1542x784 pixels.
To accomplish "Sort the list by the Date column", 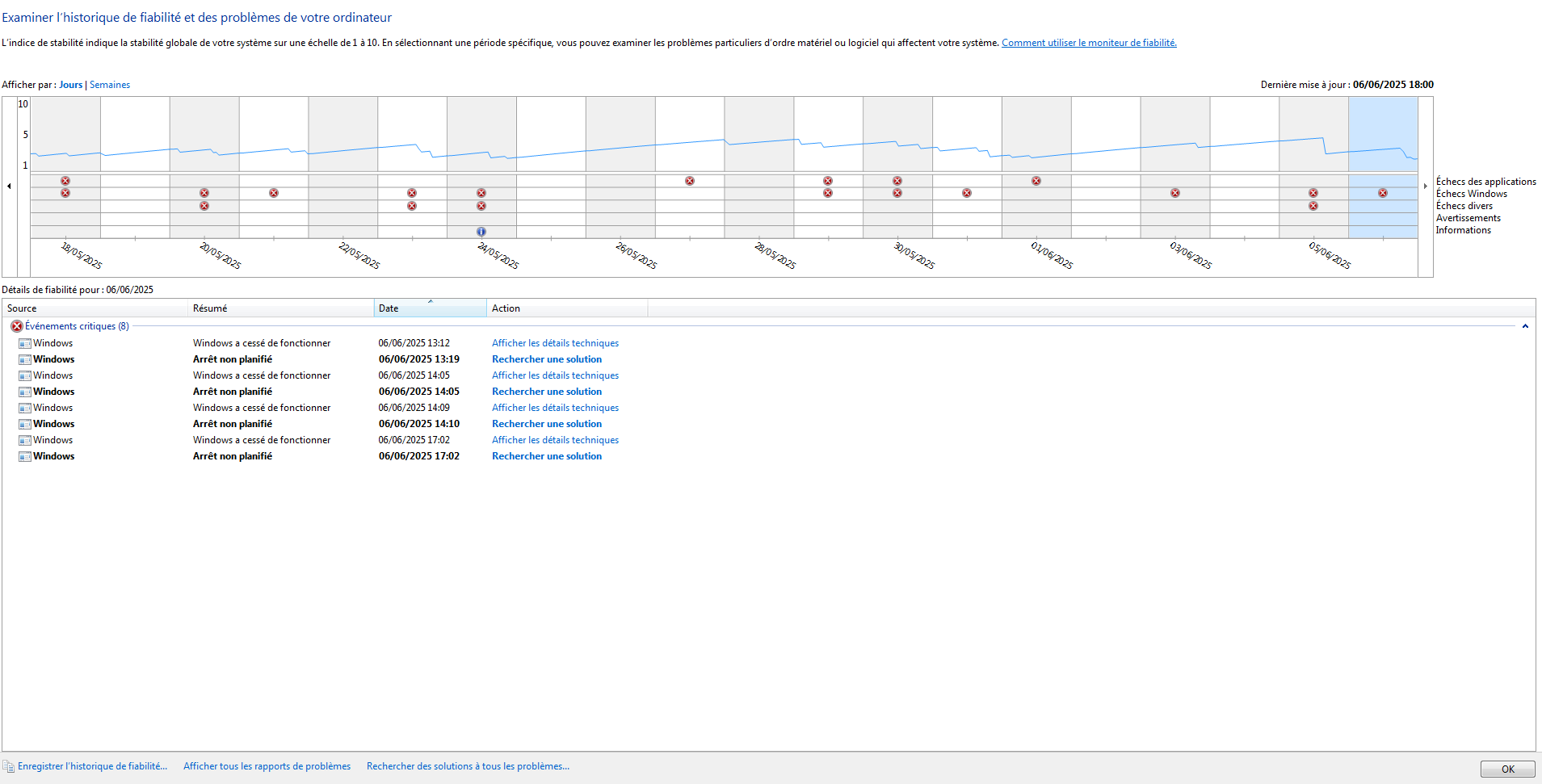I will click(x=430, y=308).
